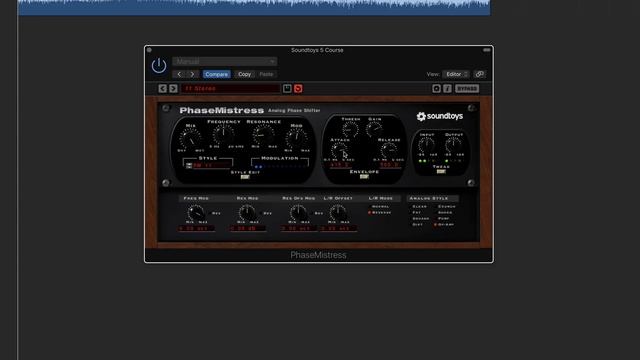
Task: Click the Attack knob
Action: pyautogui.click(x=339, y=151)
